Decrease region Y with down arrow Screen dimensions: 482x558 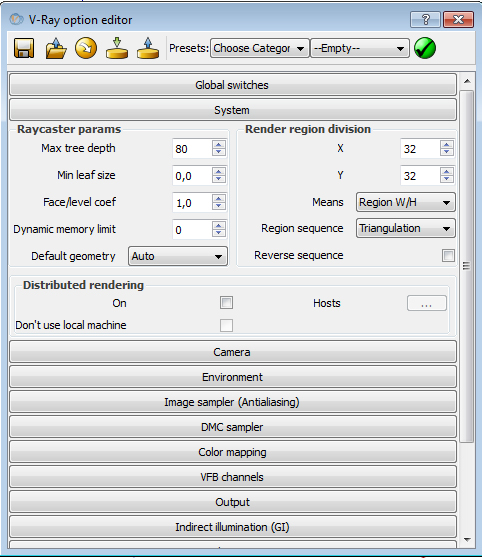pos(446,179)
